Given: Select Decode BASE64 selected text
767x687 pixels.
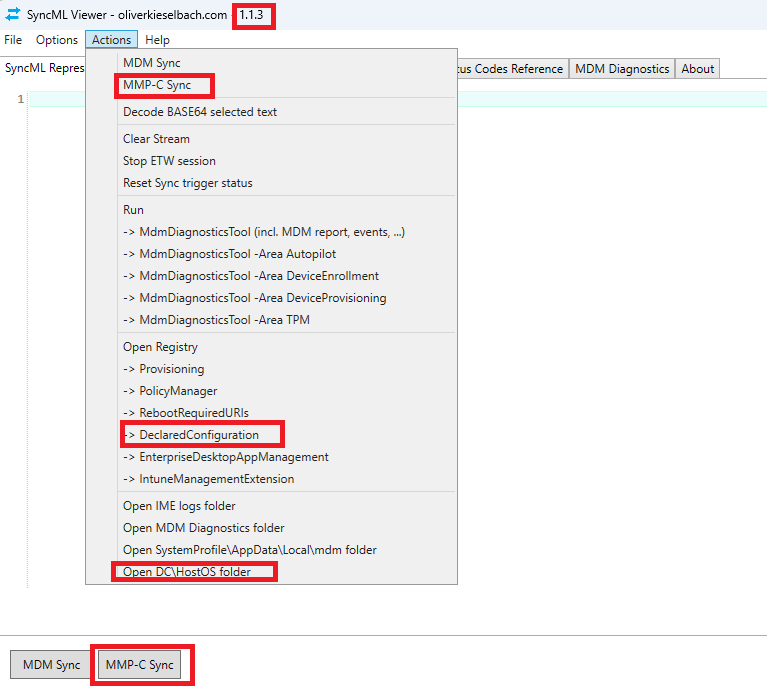Looking at the screenshot, I should (x=271, y=112).
